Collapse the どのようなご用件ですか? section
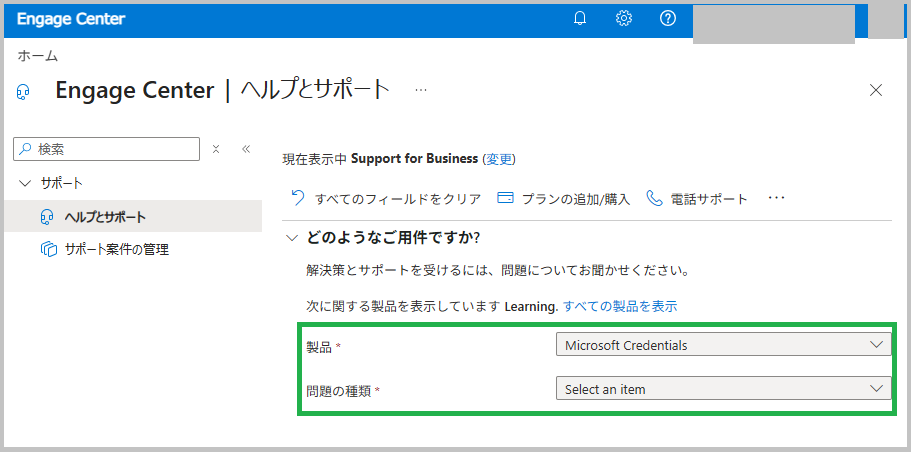Viewport: 911px width, 452px height. 292,238
